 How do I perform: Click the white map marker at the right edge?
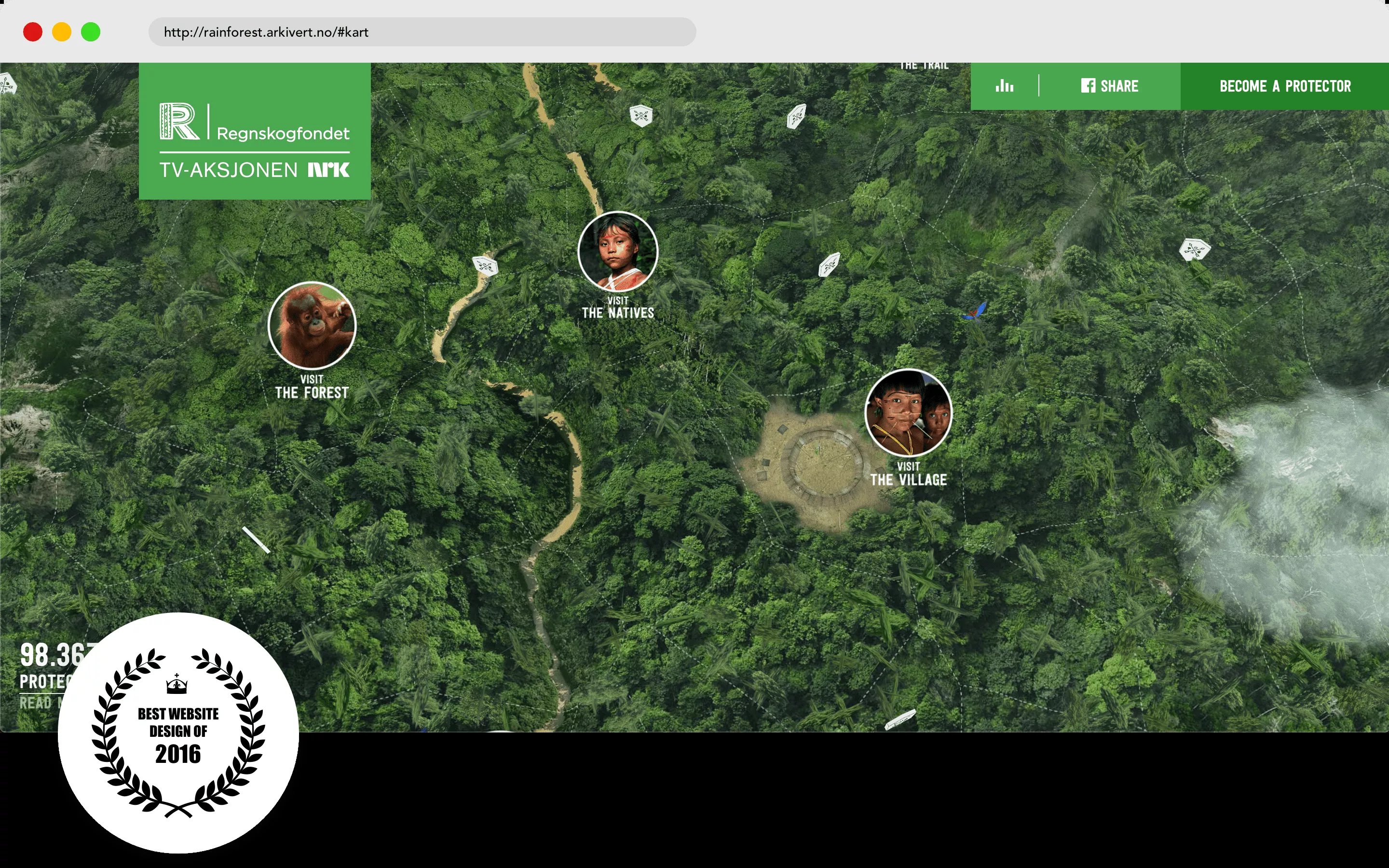1195,250
